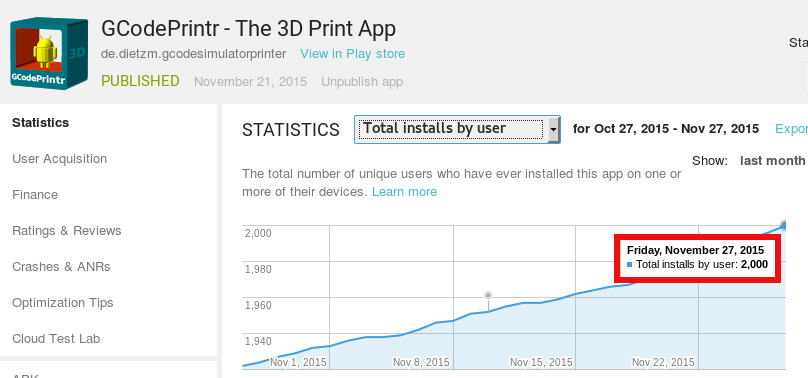Open User Acquisition section
The width and height of the screenshot is (808, 378).
60,159
